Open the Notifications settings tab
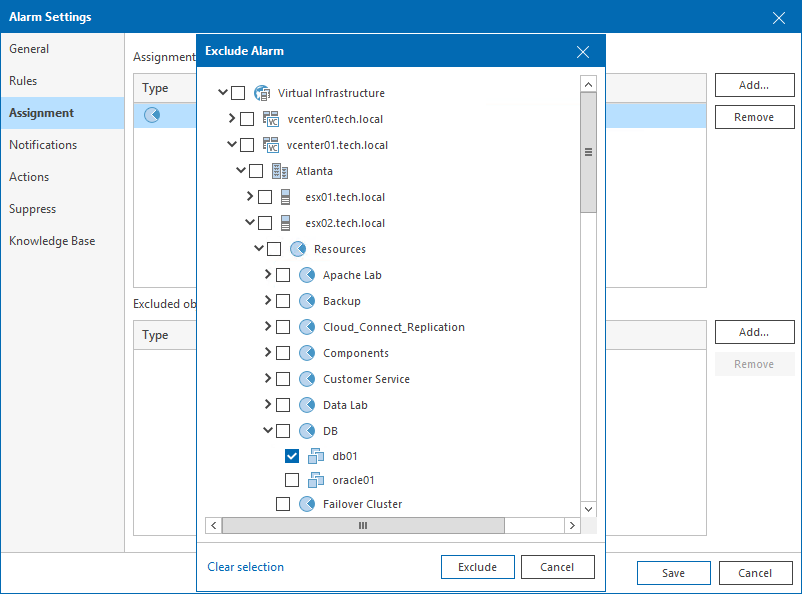The width and height of the screenshot is (802, 594). pyautogui.click(x=43, y=145)
